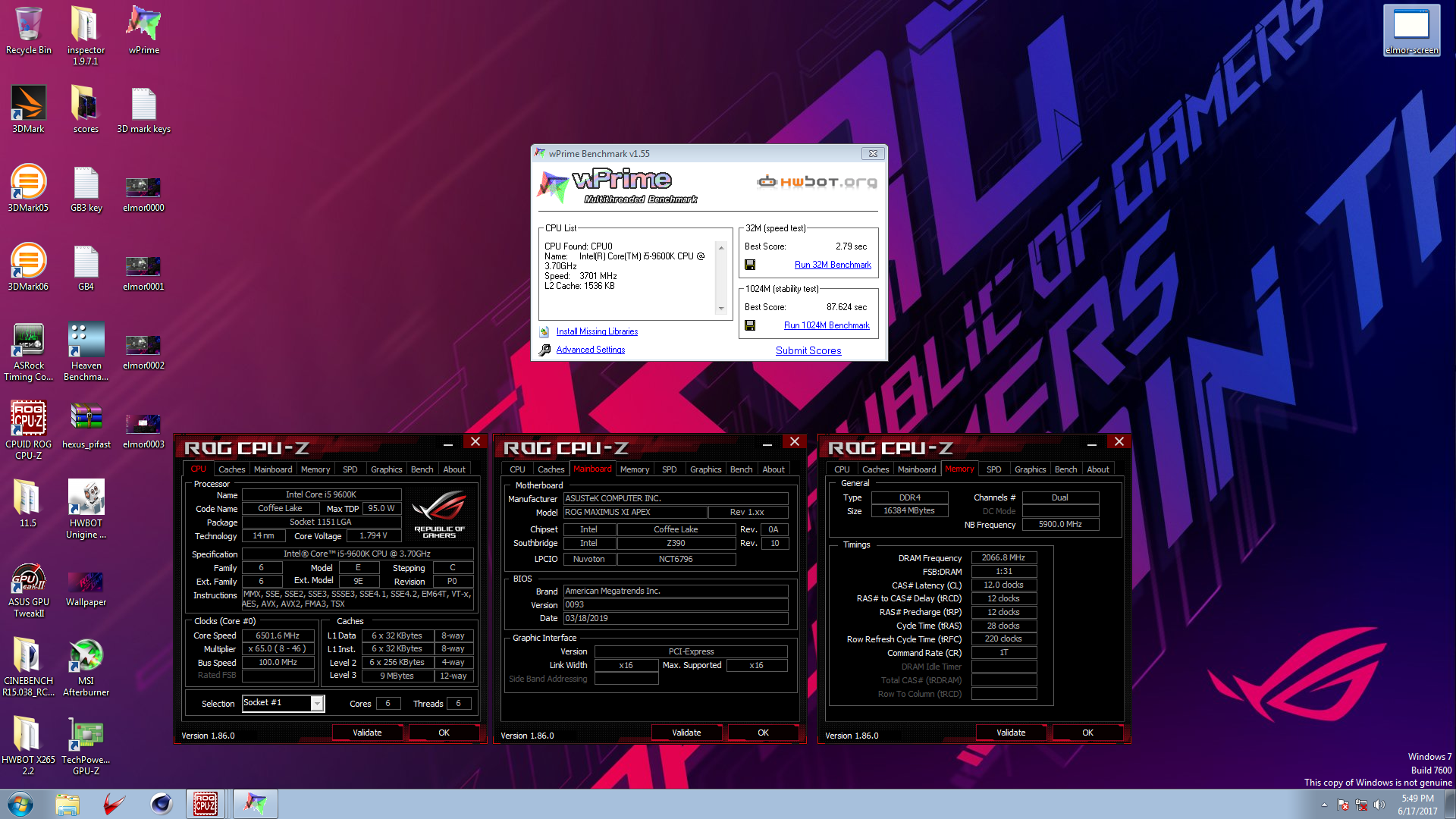This screenshot has width=1456, height=819.
Task: Click the ROG CPU-Z taskbar button
Action: pyautogui.click(x=206, y=804)
